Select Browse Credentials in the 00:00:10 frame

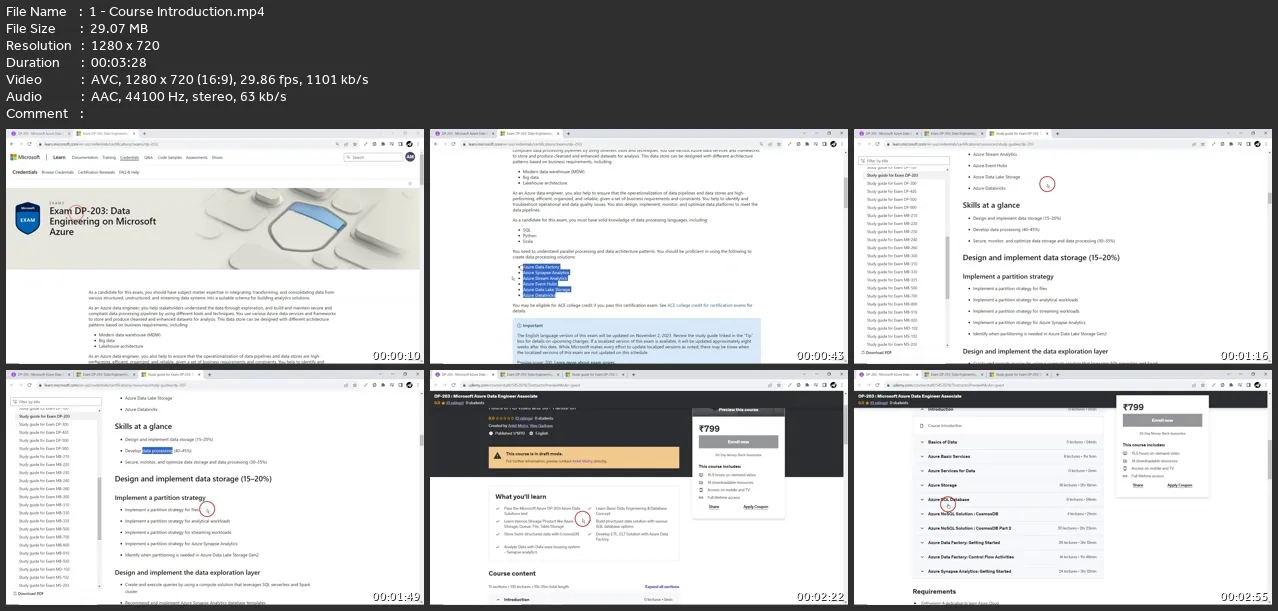[x=59, y=172]
